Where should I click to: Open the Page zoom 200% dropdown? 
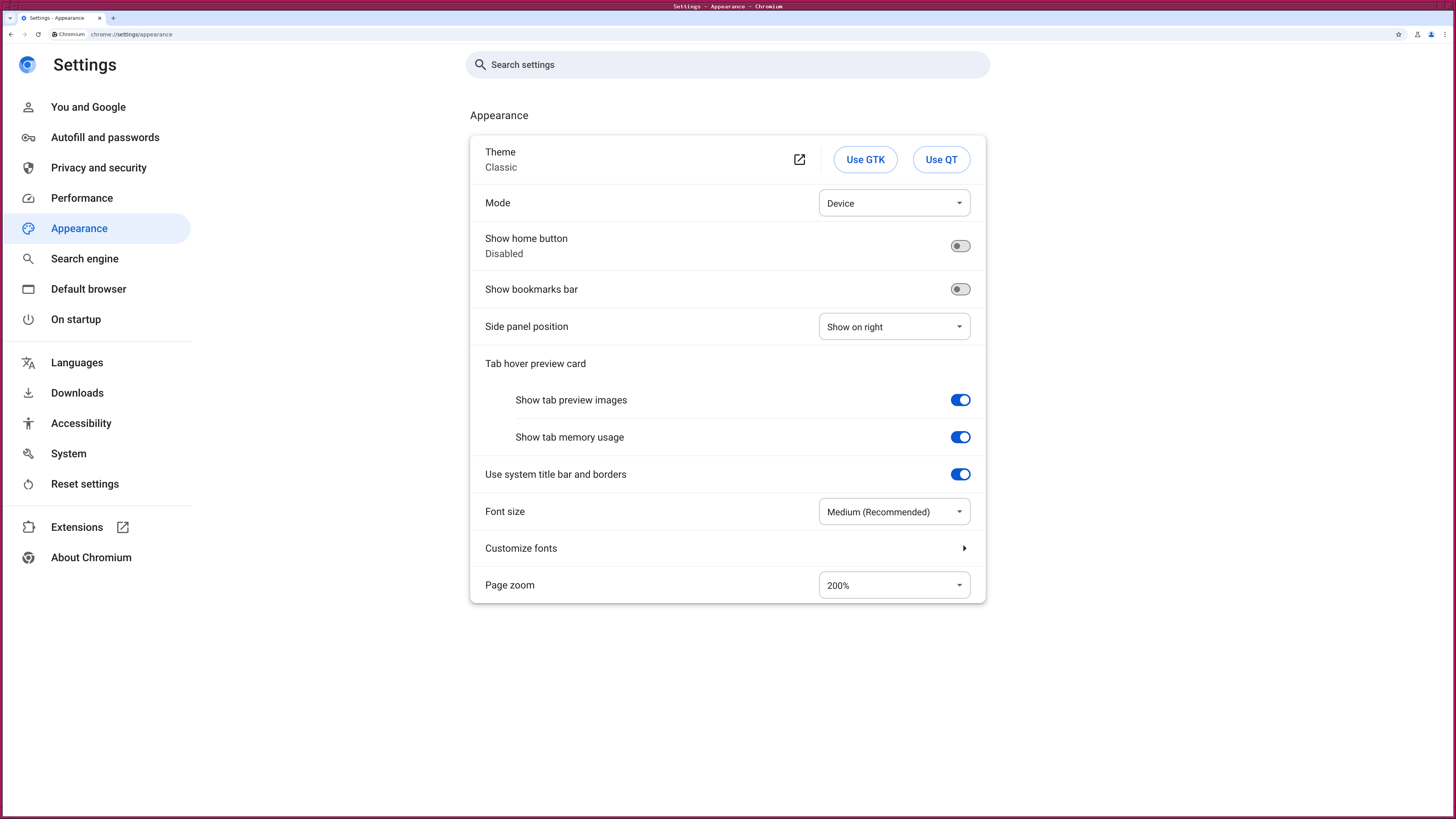(x=894, y=585)
